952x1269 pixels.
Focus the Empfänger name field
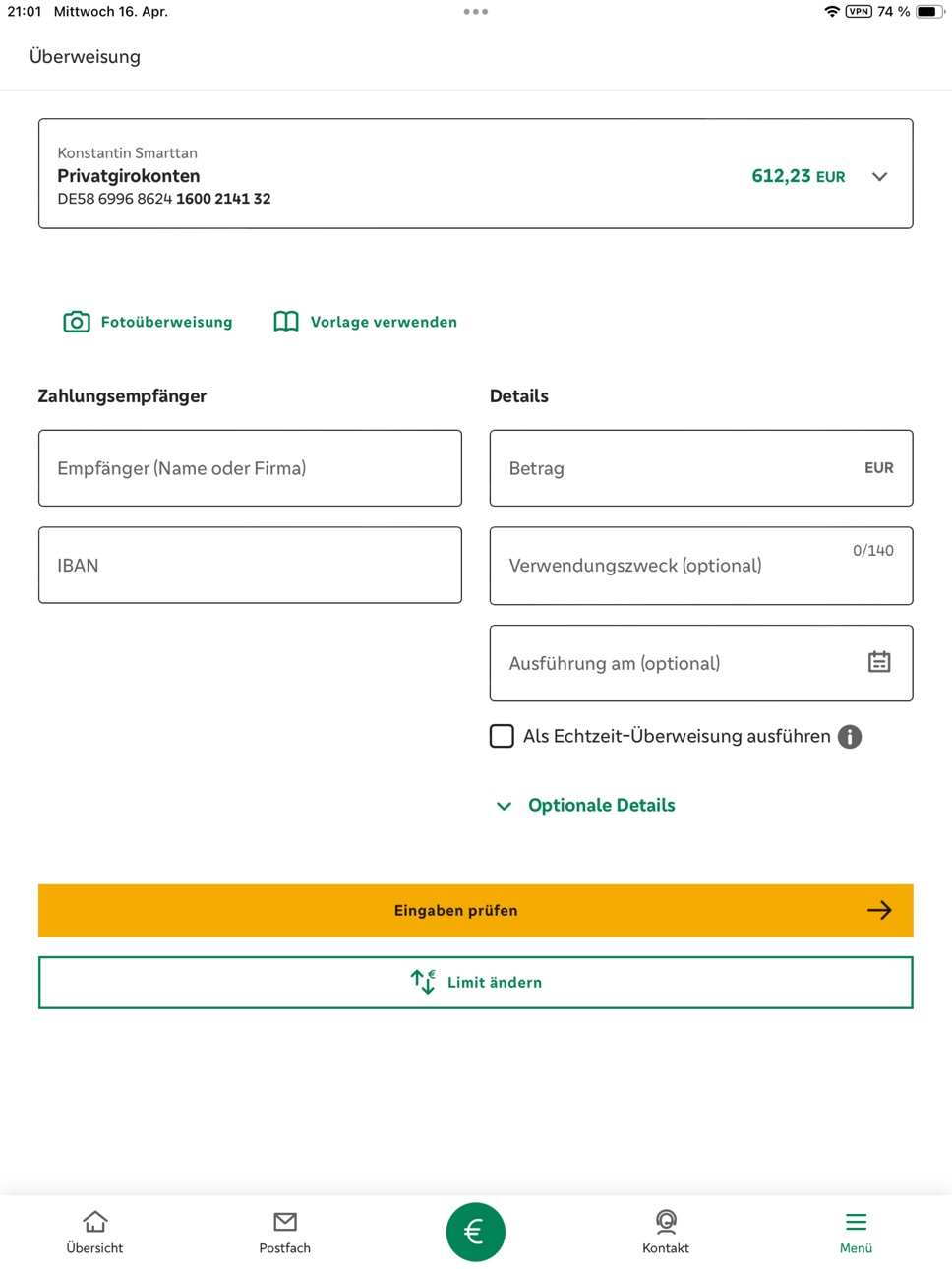250,468
